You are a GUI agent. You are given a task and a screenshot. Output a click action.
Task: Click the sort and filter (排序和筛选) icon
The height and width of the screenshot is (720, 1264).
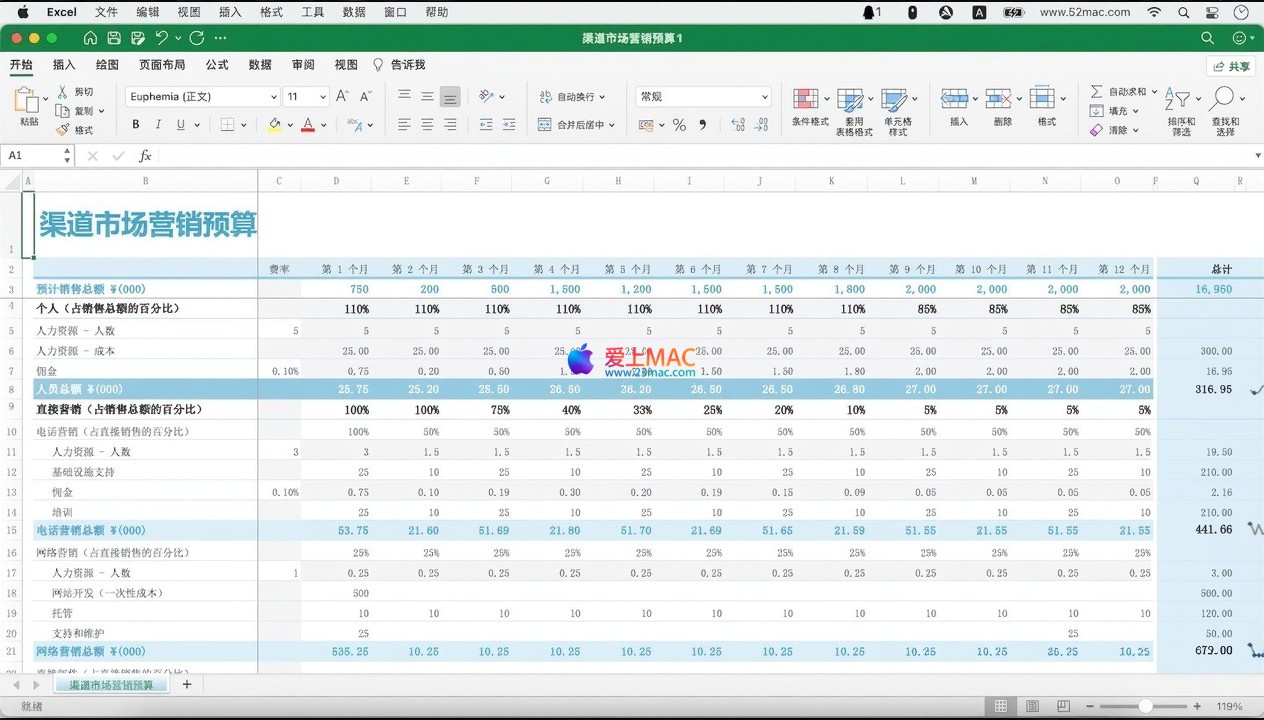click(x=1181, y=100)
